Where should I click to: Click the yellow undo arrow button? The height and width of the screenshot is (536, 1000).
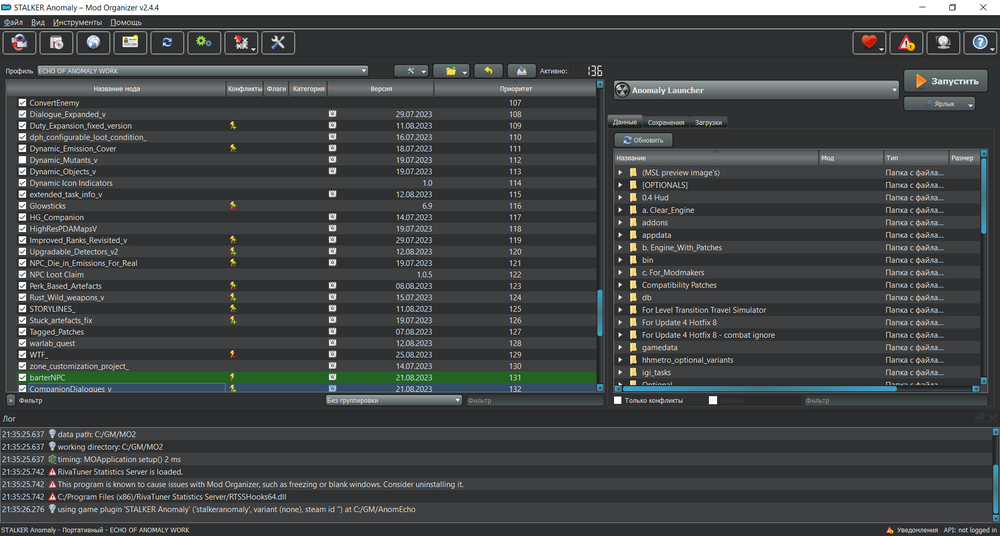[488, 71]
